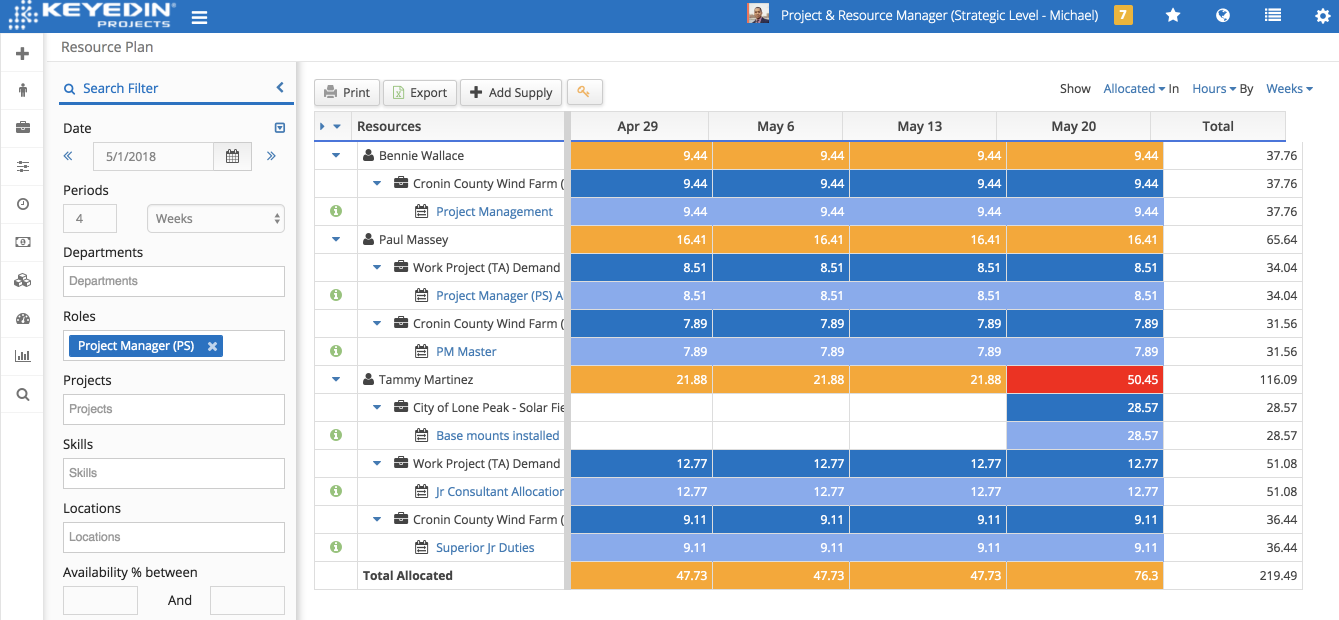Open the hamburger navigation menu
1339x620 pixels.
200,17
